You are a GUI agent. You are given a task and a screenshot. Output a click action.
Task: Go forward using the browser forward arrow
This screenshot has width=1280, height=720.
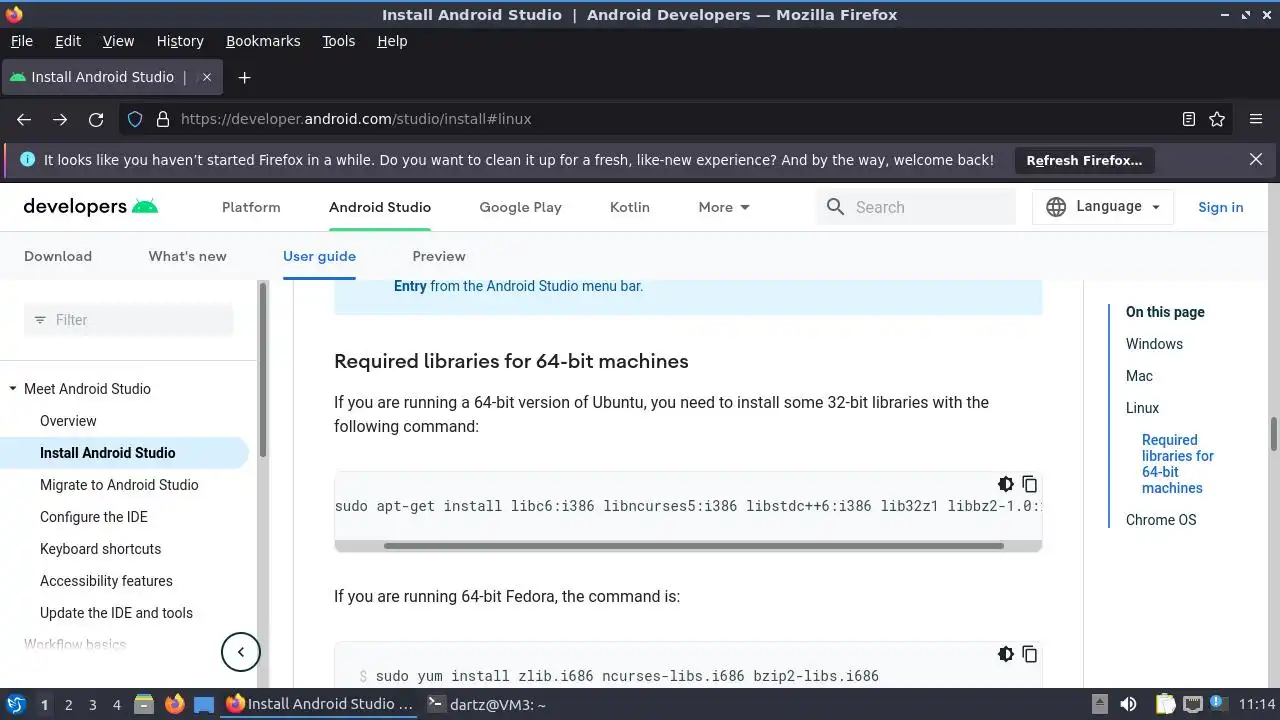coord(60,119)
